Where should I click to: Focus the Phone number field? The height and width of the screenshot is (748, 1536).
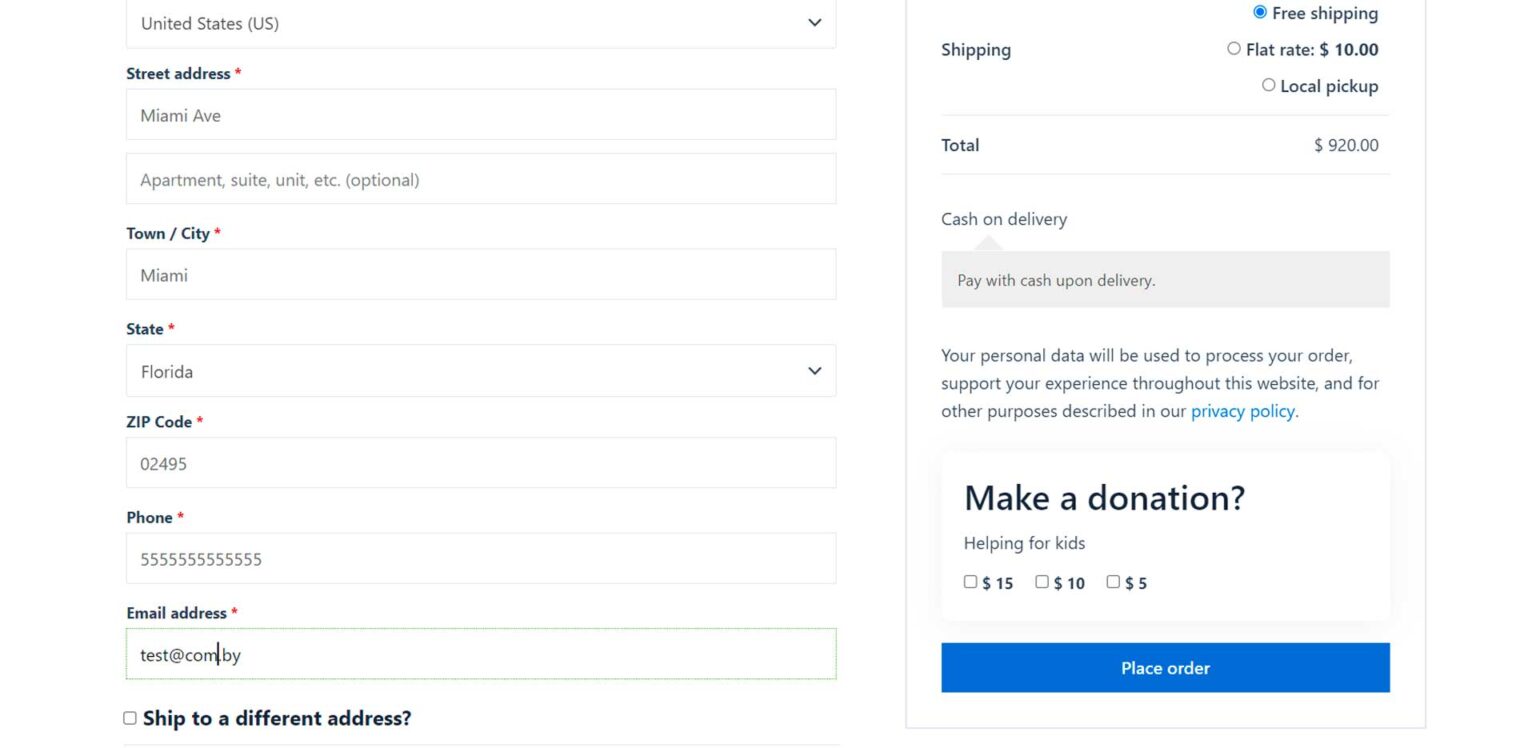480,558
